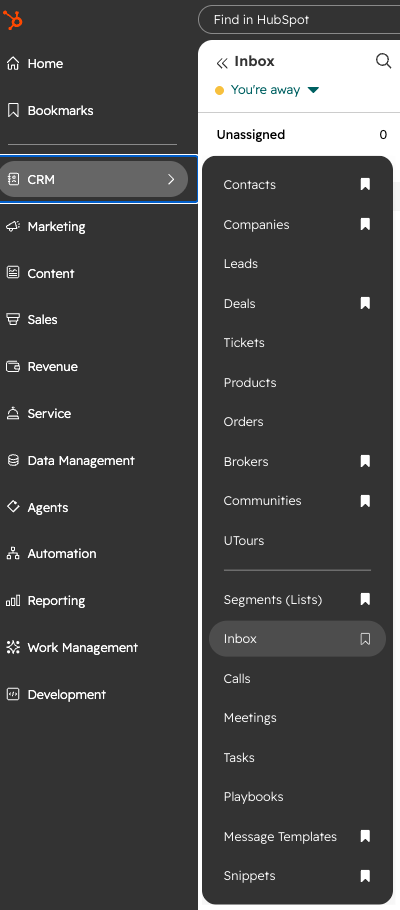Click the Work Management sparkle icon
This screenshot has height=910, width=400.
pos(13,648)
